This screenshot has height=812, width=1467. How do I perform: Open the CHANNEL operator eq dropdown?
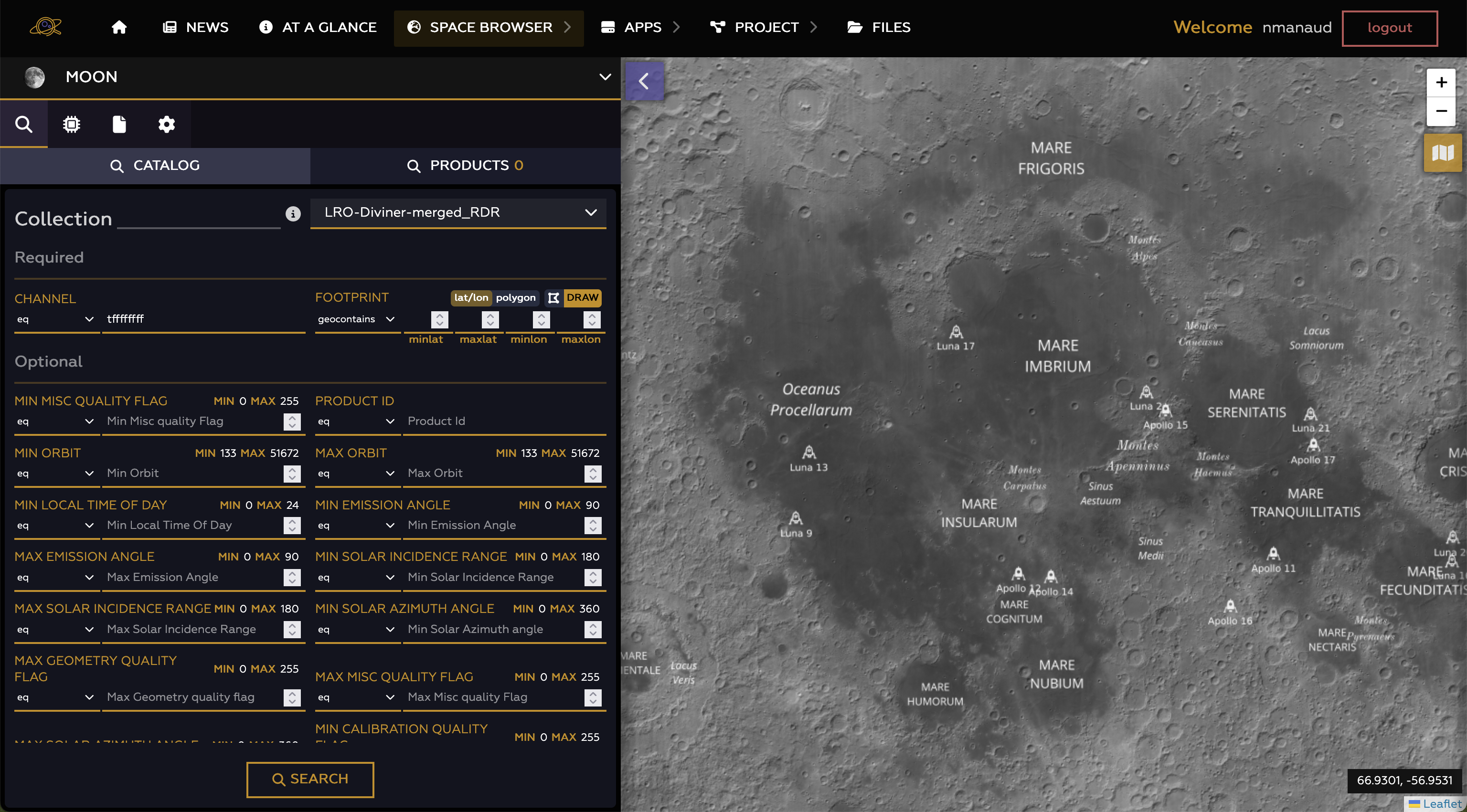(x=56, y=319)
